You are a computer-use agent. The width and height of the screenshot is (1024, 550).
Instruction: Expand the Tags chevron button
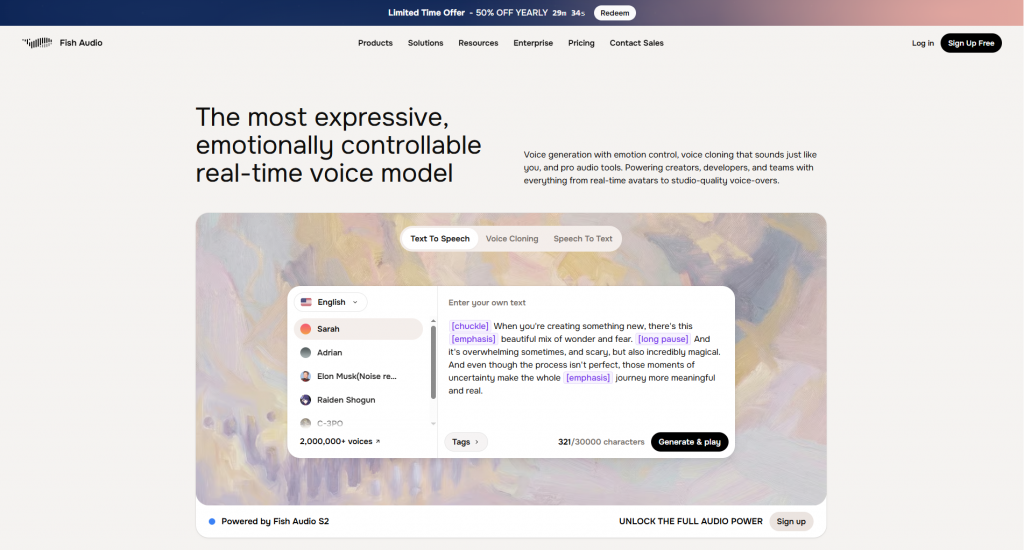pyautogui.click(x=466, y=442)
